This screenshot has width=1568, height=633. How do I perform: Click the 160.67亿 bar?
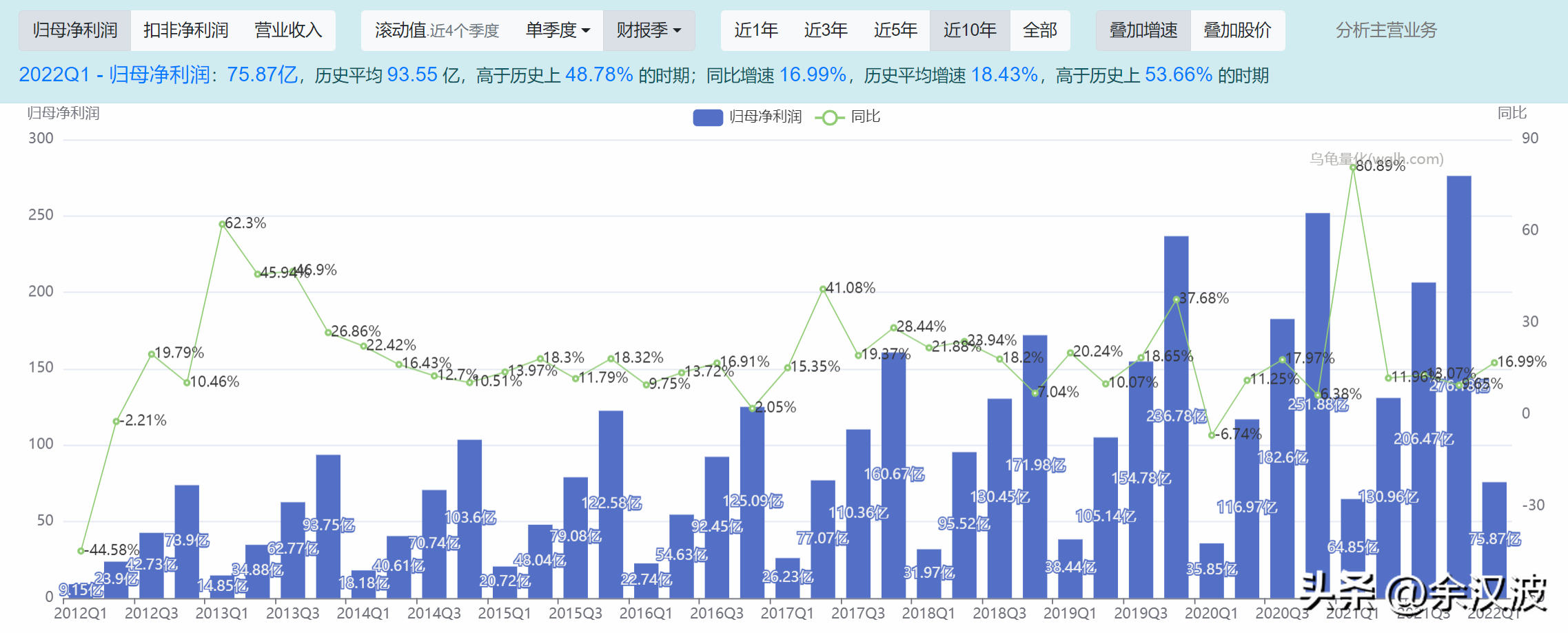[893, 475]
